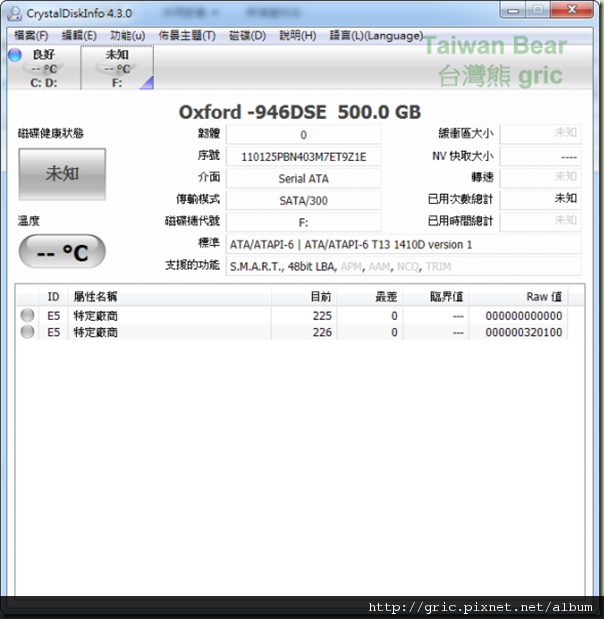This screenshot has width=604, height=619.
Task: Select current value 225
Action: click(322, 316)
